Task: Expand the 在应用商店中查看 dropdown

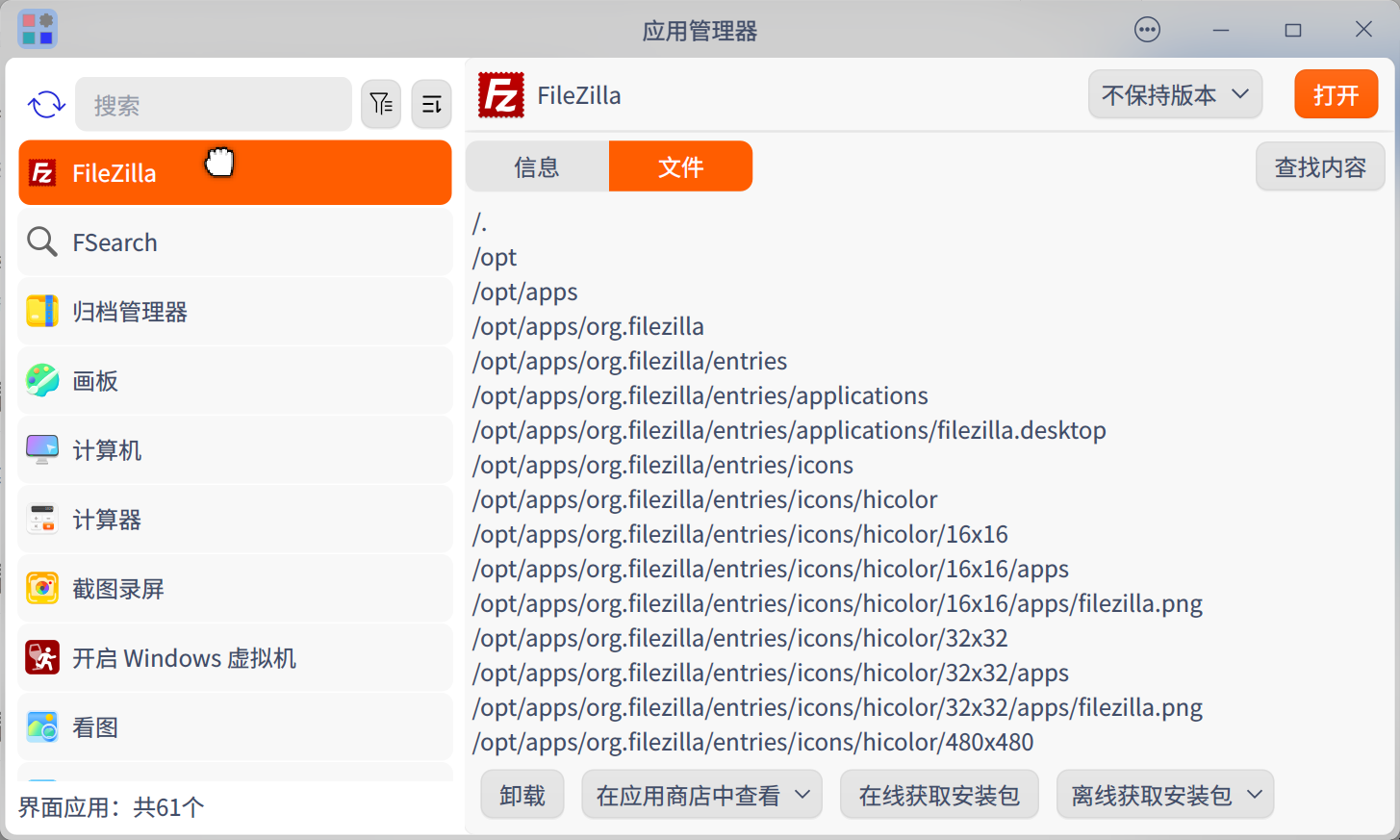Action: click(701, 796)
